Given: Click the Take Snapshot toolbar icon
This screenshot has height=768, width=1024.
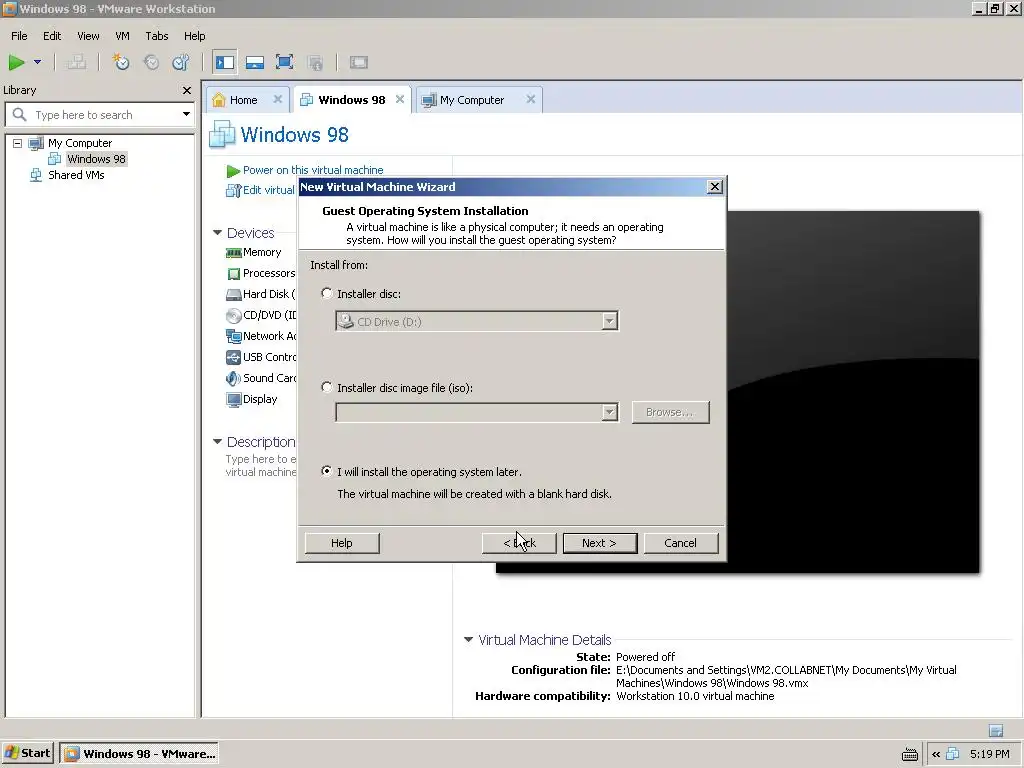Looking at the screenshot, I should tap(121, 62).
